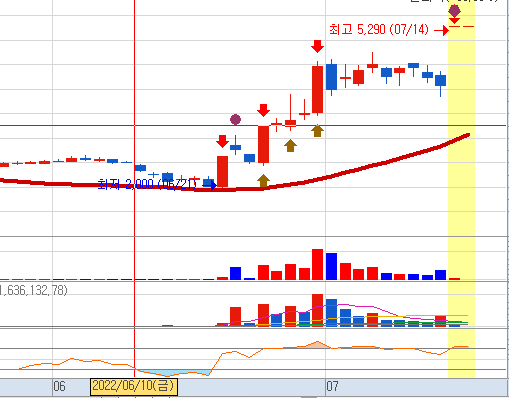Select the 최저 2,000 (06/21) low label
The width and height of the screenshot is (509, 398).
(147, 184)
